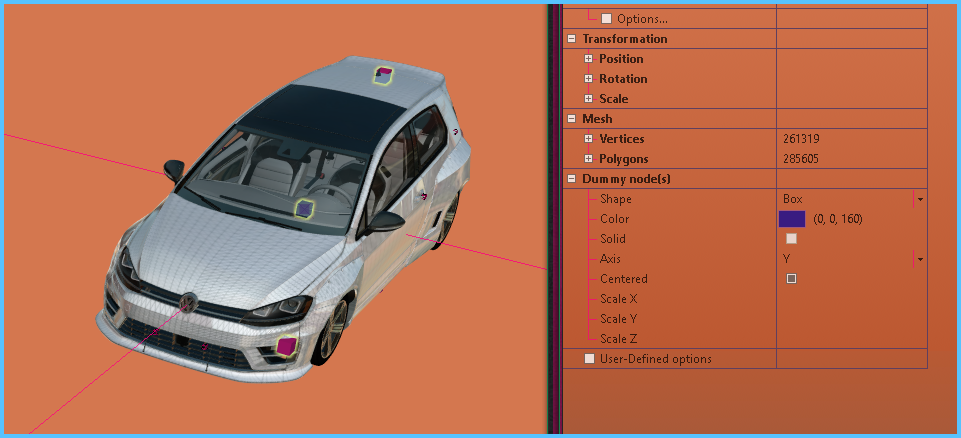The width and height of the screenshot is (961, 438).
Task: Click the Scale Z value field
Action: (852, 339)
